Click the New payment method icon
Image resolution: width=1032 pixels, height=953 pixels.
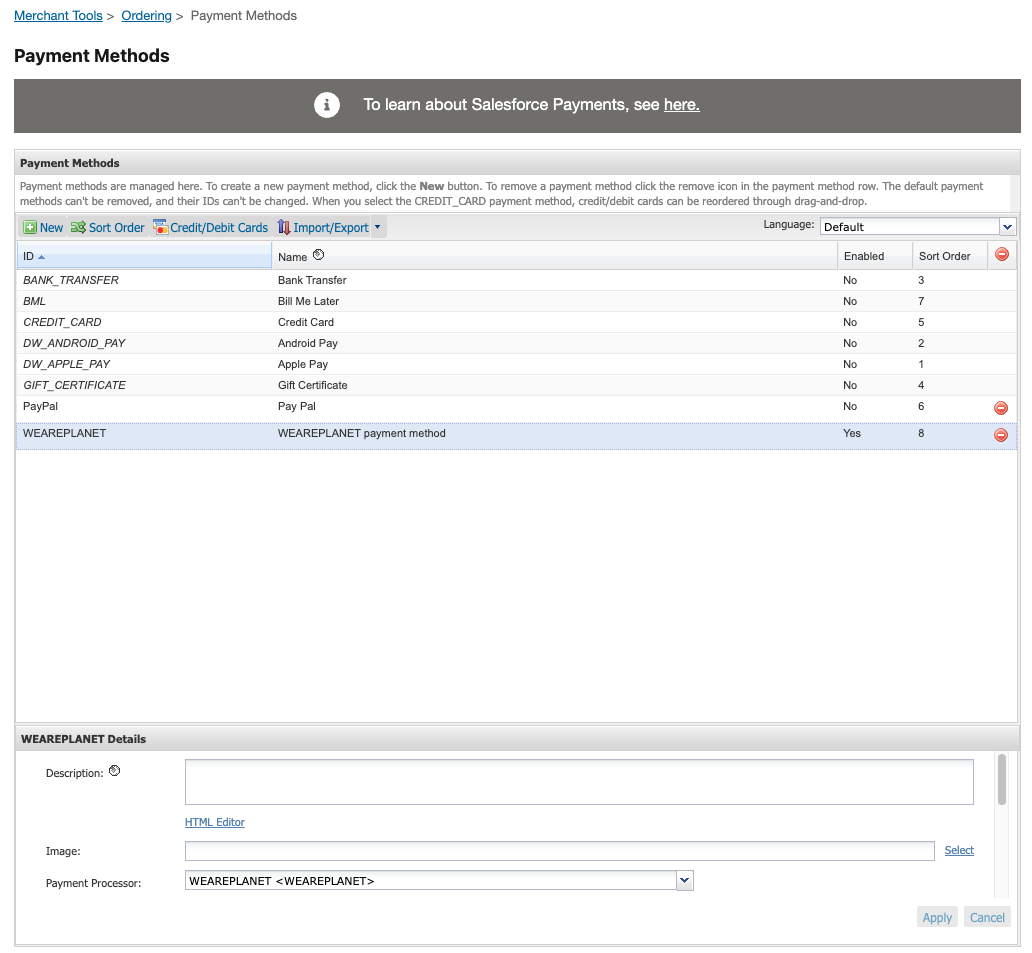[x=31, y=228]
